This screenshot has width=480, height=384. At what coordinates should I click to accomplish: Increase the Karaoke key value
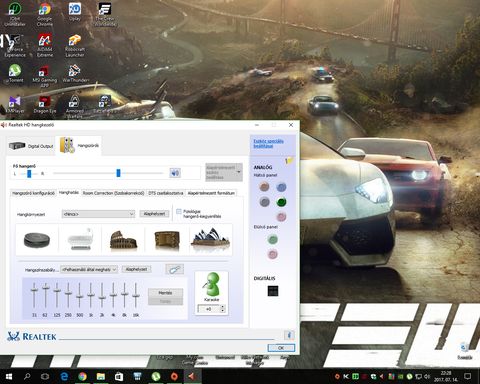coord(223,307)
